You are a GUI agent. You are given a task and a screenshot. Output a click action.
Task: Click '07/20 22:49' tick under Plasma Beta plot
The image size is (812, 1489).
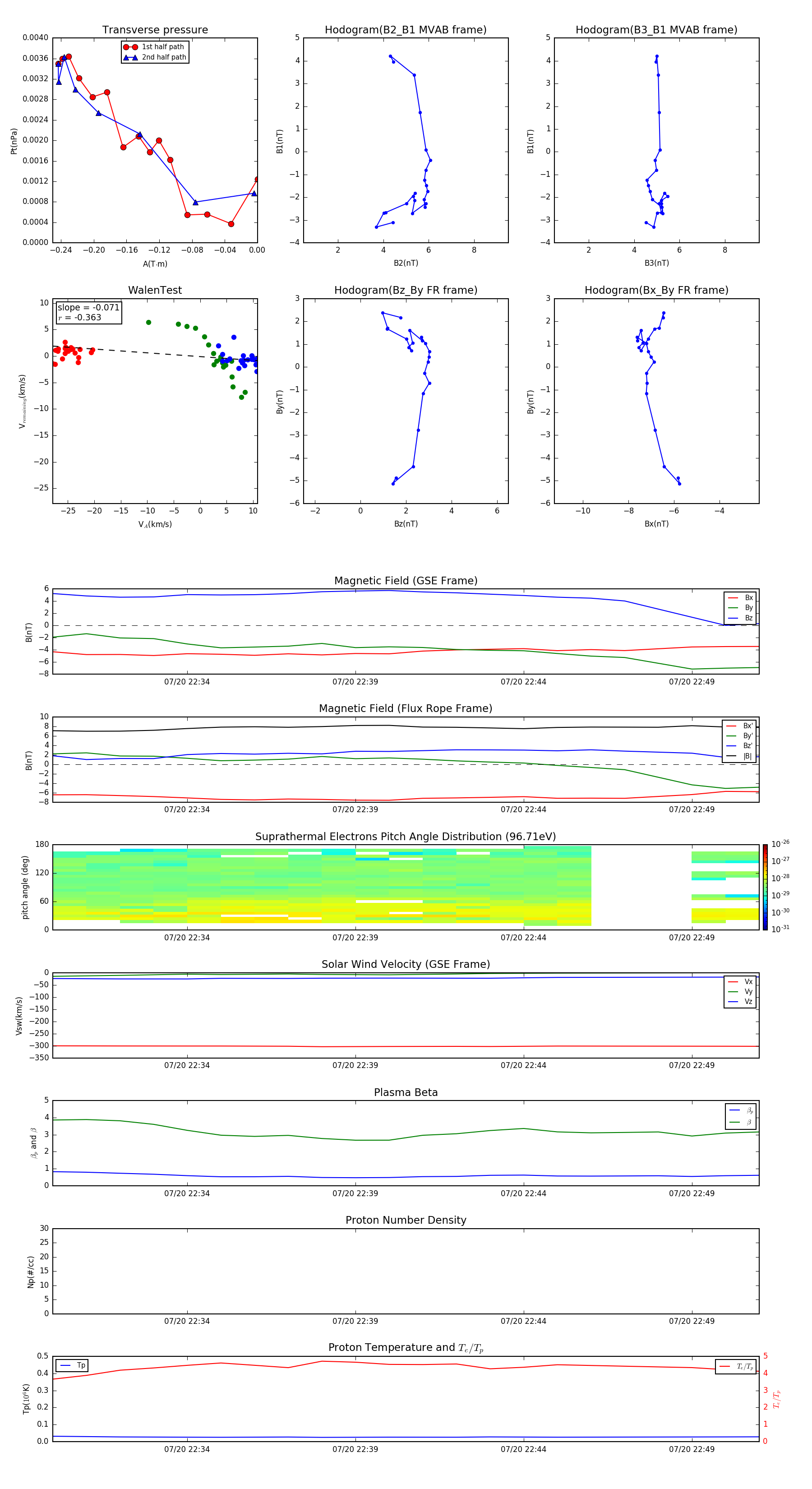(692, 1193)
